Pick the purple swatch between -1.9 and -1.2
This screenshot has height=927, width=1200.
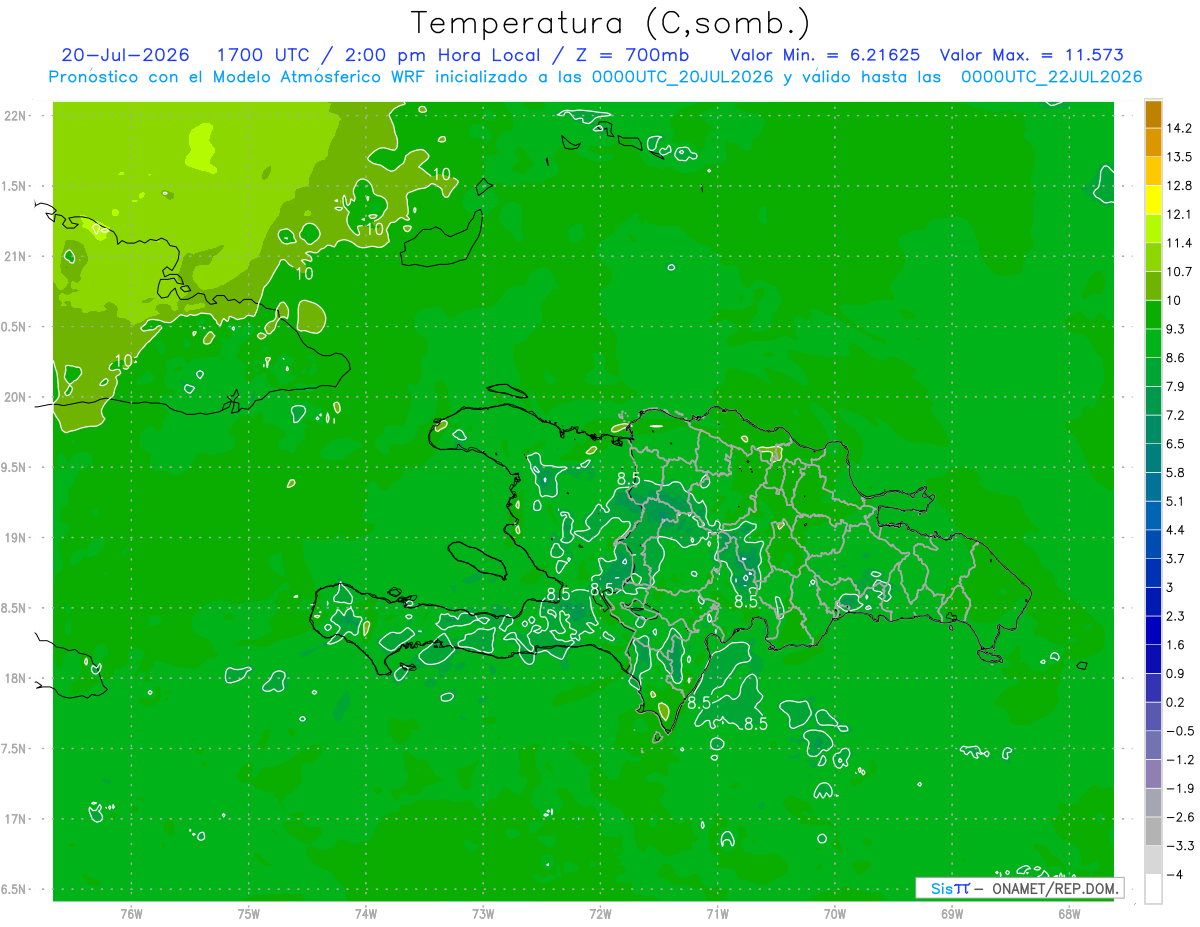click(1153, 774)
